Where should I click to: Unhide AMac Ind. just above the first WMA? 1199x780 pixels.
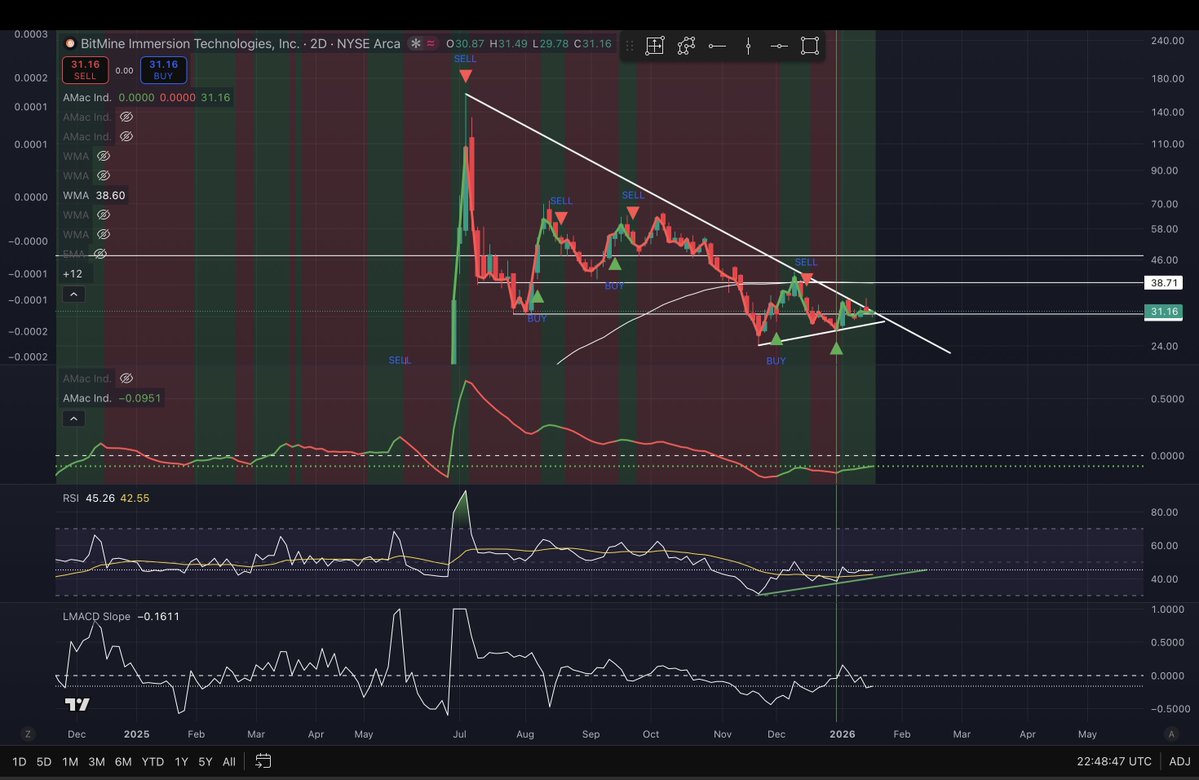tap(126, 136)
